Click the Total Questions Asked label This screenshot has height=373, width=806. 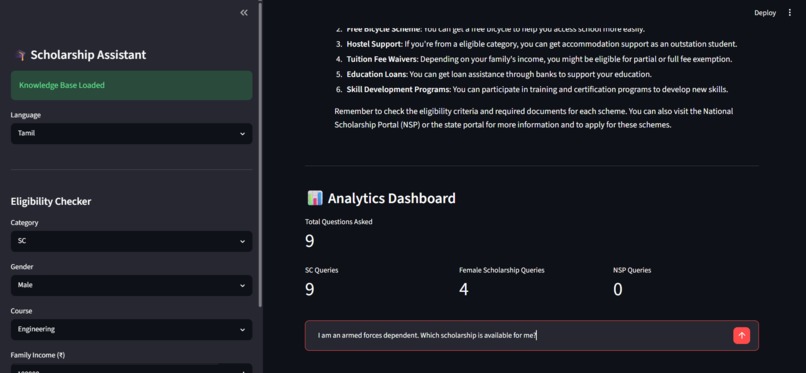tap(339, 222)
